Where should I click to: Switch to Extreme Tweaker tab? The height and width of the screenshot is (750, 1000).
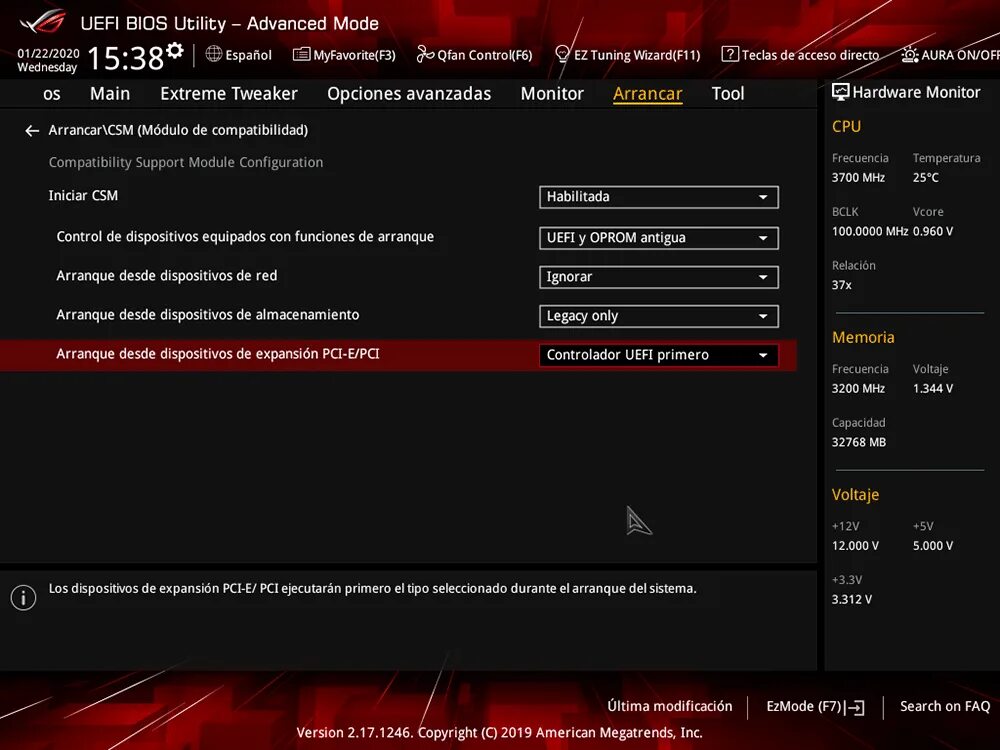coord(229,94)
